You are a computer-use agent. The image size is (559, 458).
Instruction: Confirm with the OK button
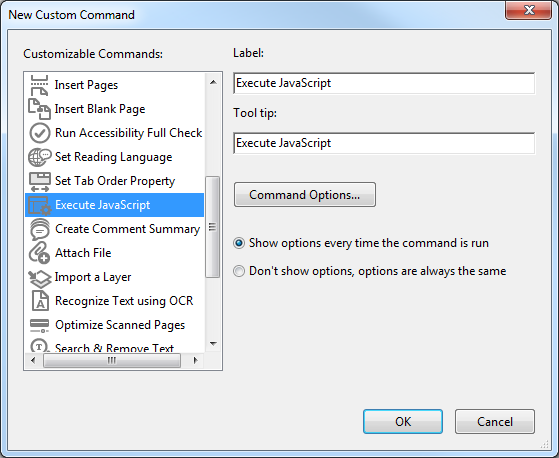pyautogui.click(x=403, y=422)
